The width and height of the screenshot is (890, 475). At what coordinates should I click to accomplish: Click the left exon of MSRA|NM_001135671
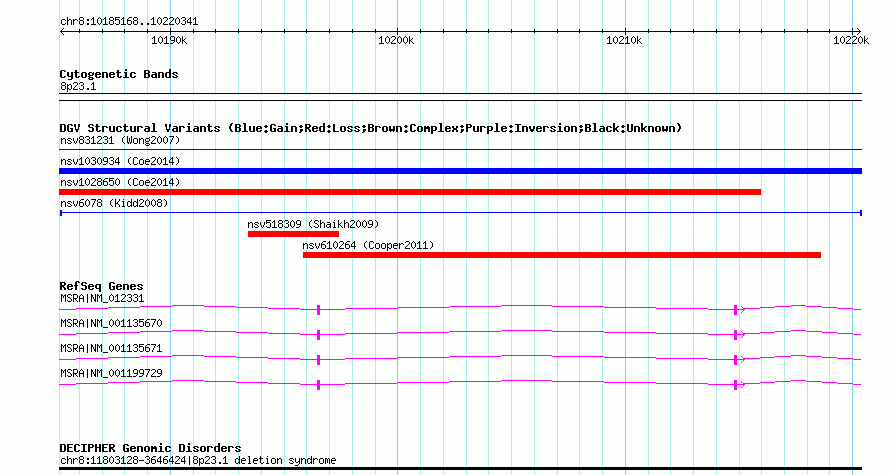(x=318, y=360)
